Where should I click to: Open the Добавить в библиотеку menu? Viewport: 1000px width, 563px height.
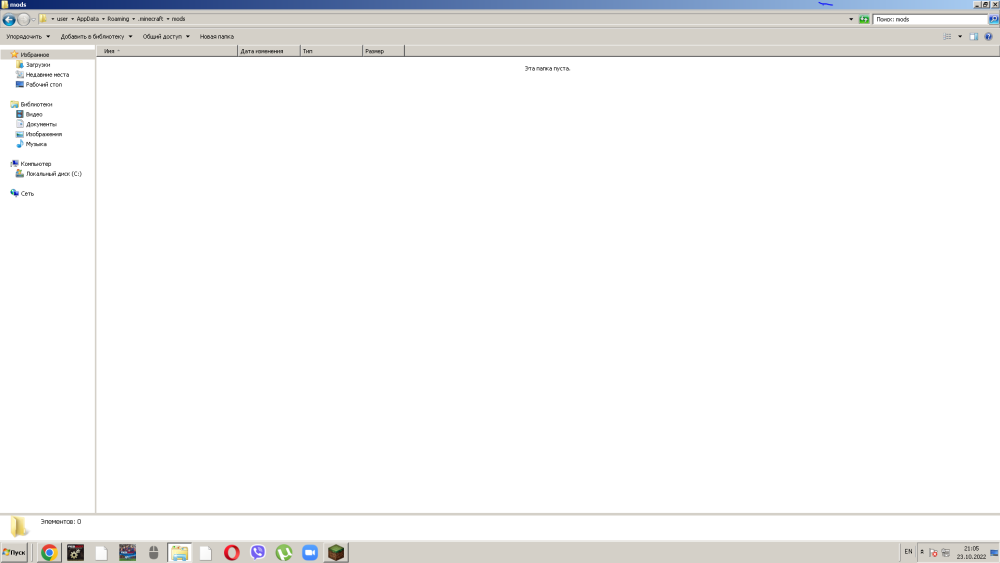coord(96,36)
